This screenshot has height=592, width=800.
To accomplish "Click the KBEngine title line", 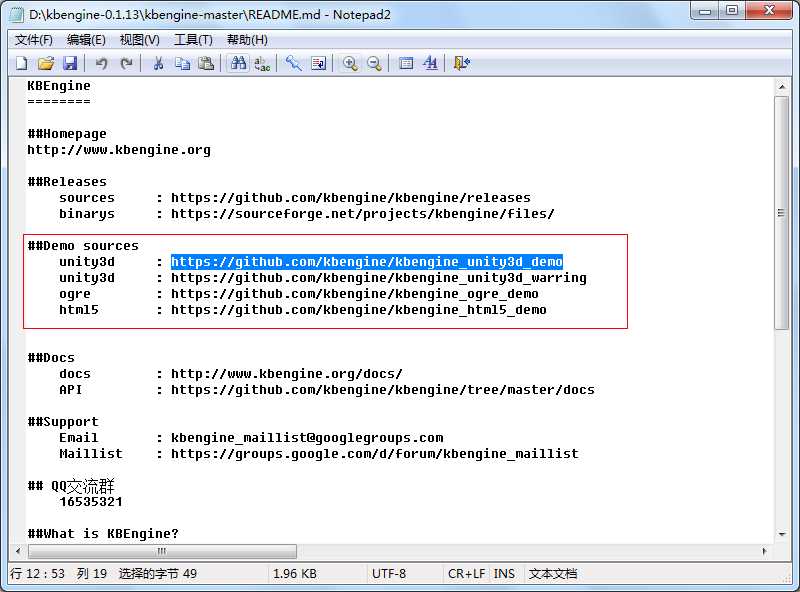I will 59,86.
